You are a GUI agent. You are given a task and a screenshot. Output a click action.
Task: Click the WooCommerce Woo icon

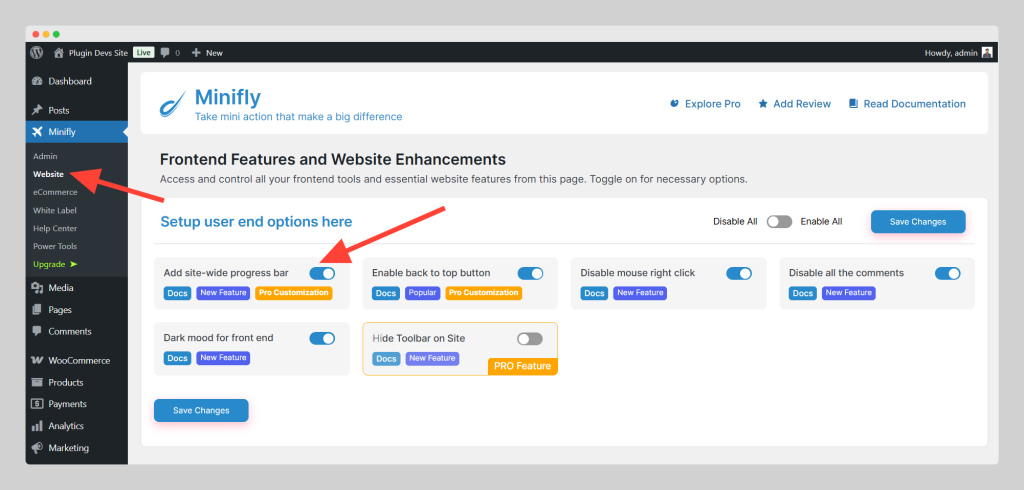click(x=37, y=361)
